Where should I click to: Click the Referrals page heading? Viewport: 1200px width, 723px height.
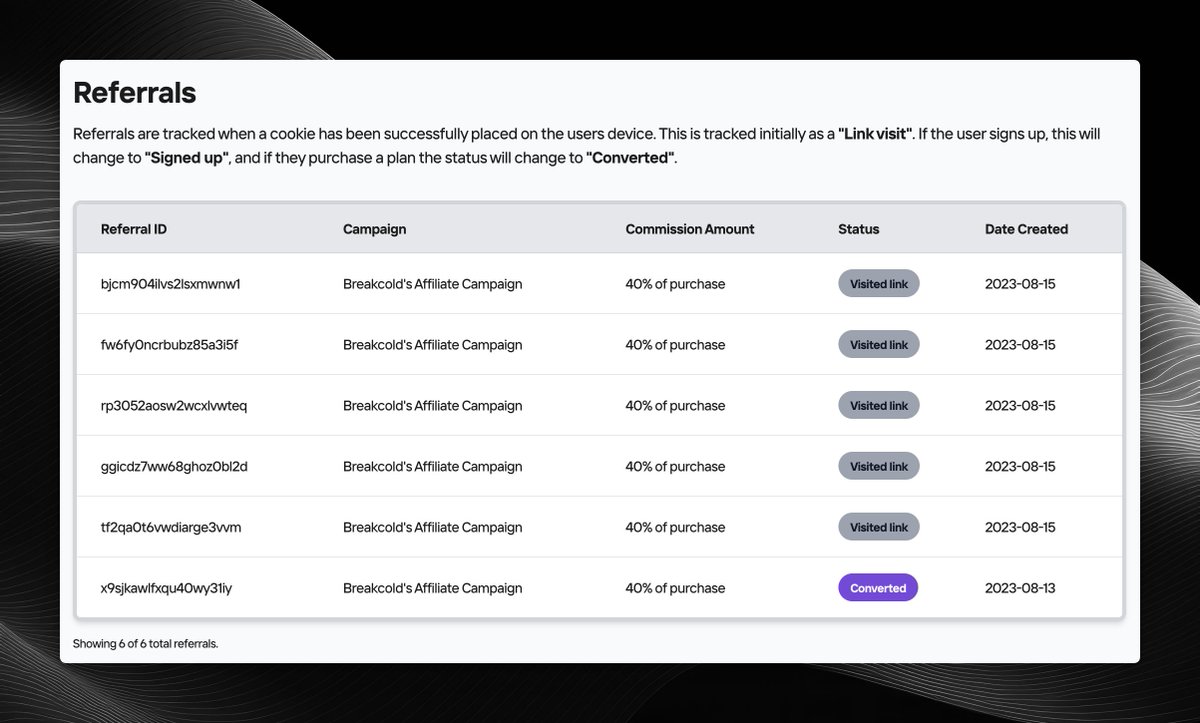135,93
